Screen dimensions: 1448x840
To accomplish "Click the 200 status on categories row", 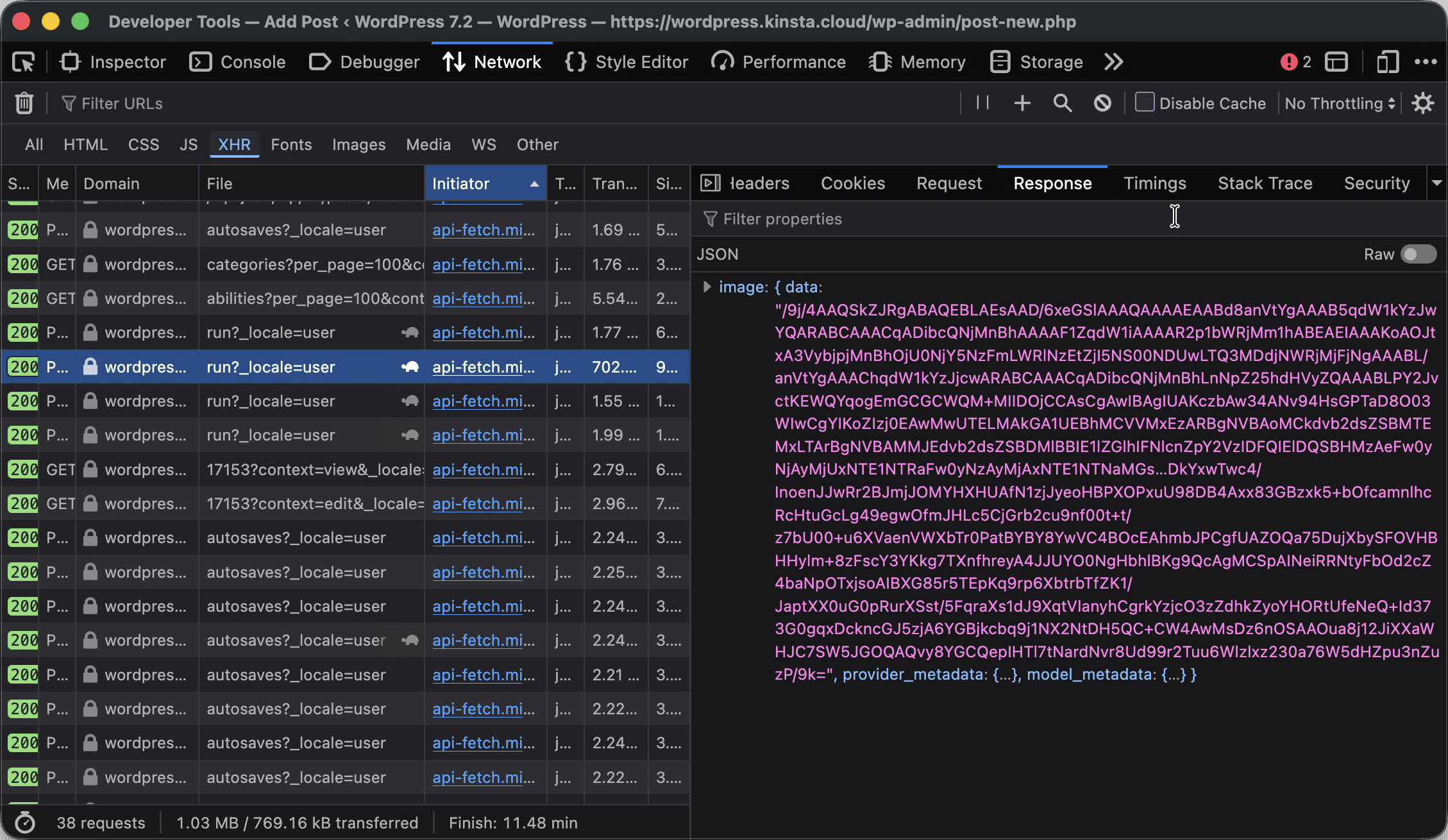I will pos(24,264).
